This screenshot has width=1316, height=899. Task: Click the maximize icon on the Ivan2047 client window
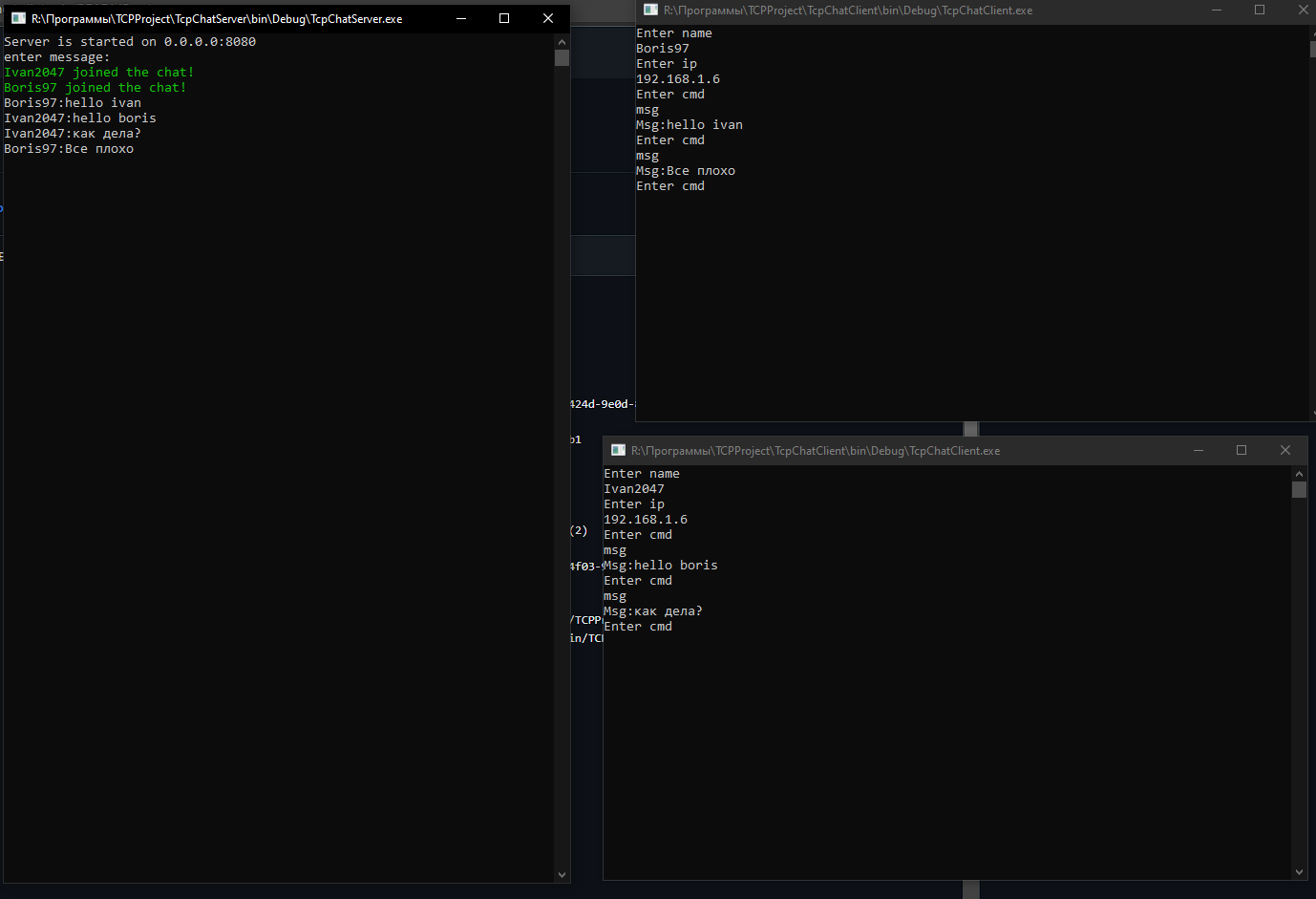tap(1241, 450)
